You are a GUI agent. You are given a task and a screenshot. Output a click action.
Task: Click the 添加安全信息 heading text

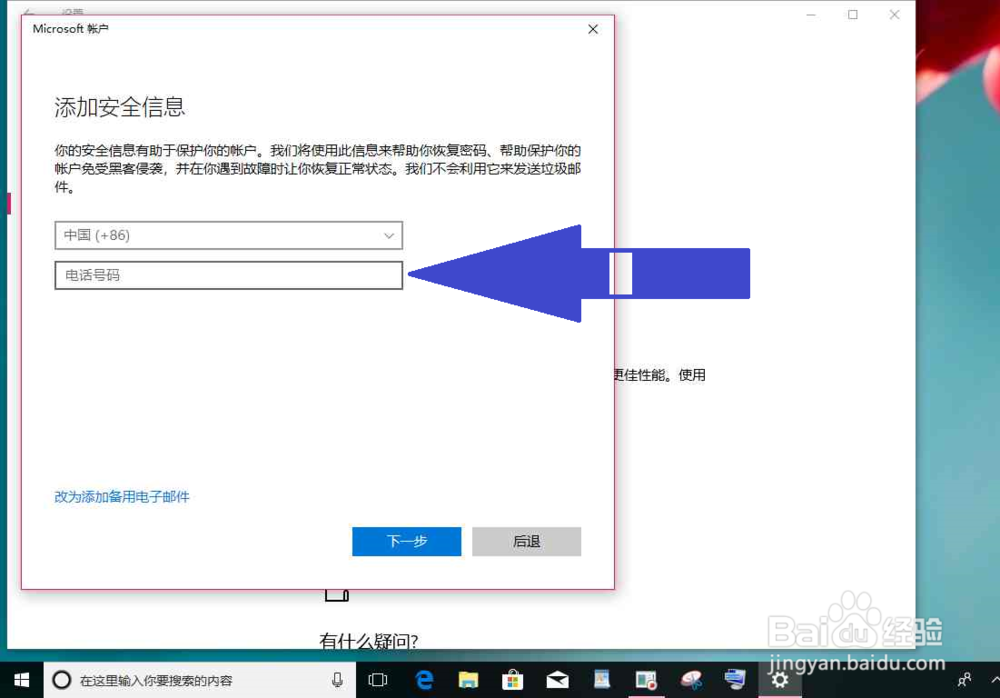120,107
